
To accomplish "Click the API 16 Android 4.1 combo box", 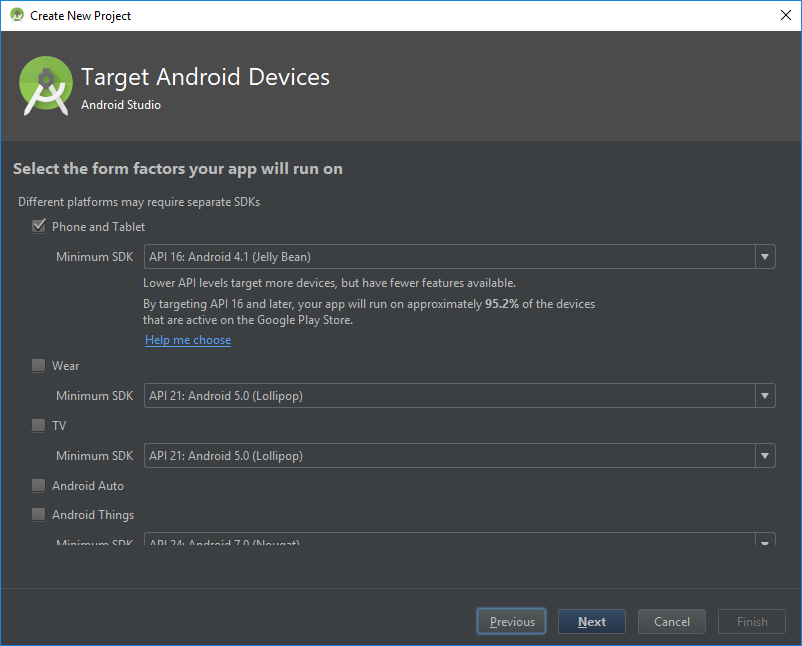I will click(x=448, y=257).
